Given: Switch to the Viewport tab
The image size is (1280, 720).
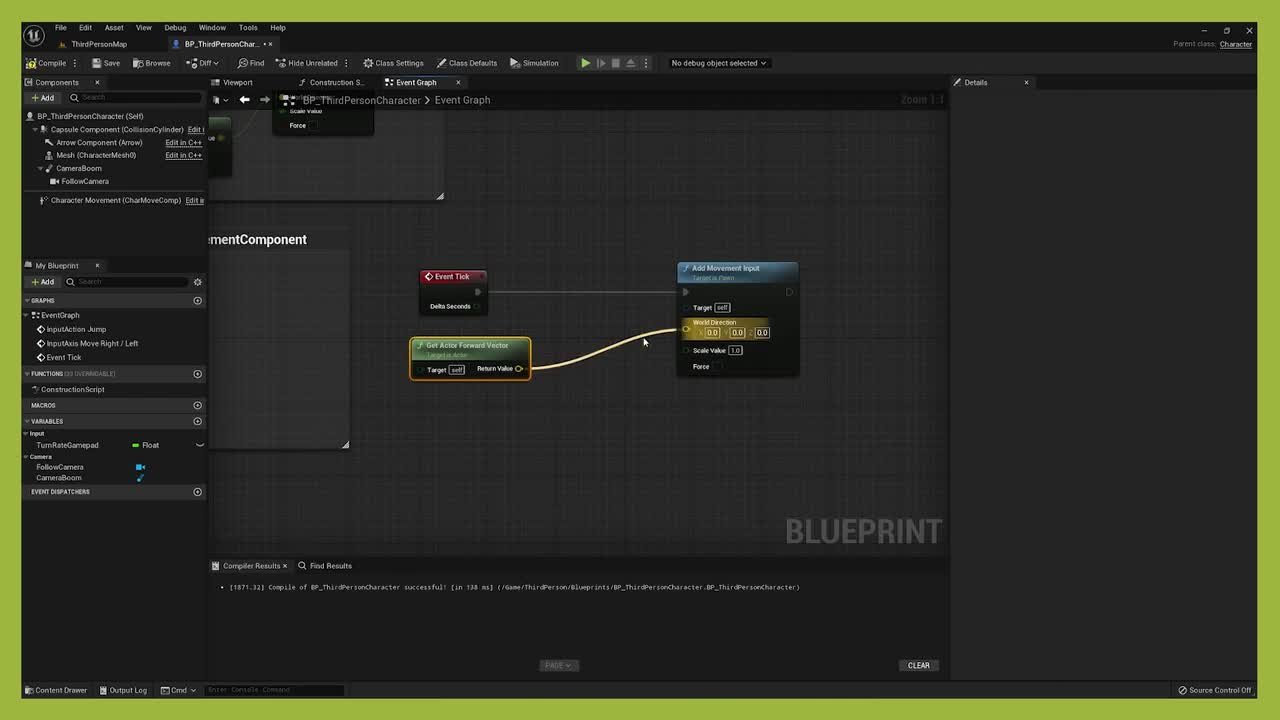Looking at the screenshot, I should (237, 82).
